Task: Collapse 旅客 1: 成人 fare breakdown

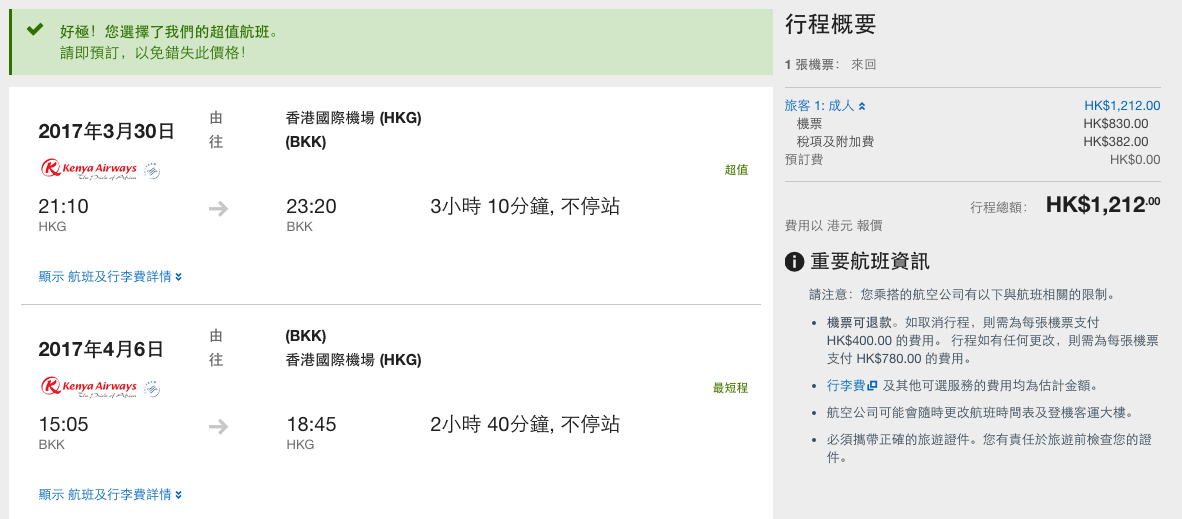Action: (x=825, y=106)
